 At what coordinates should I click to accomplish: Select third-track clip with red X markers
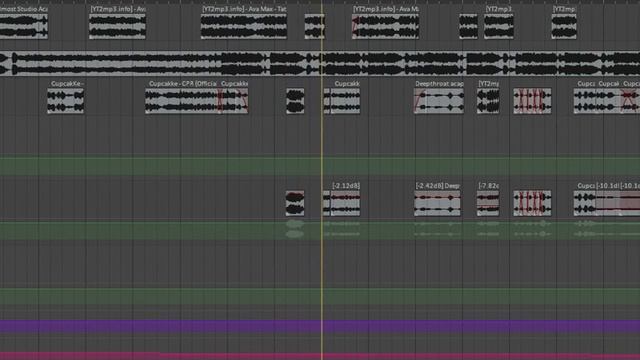[x=532, y=101]
